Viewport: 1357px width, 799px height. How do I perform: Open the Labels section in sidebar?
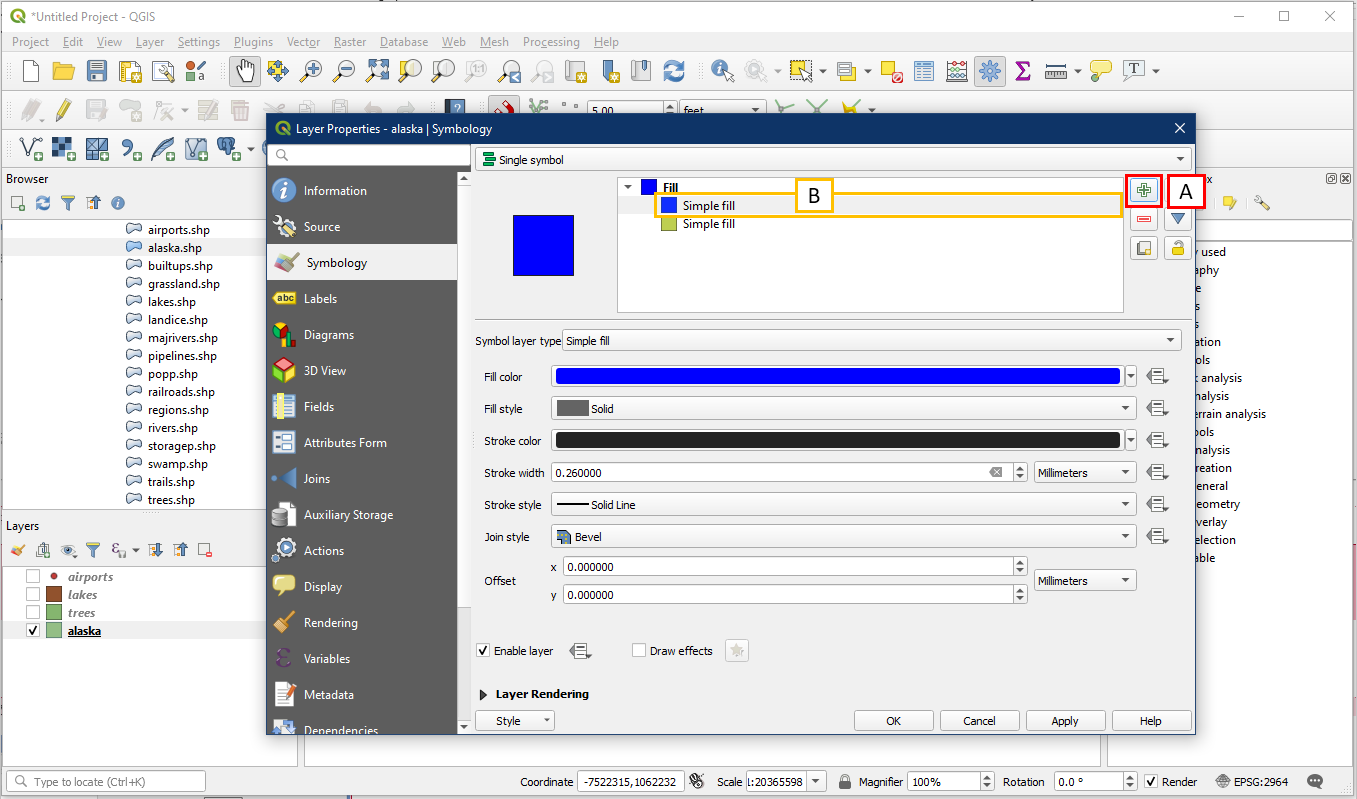(320, 299)
